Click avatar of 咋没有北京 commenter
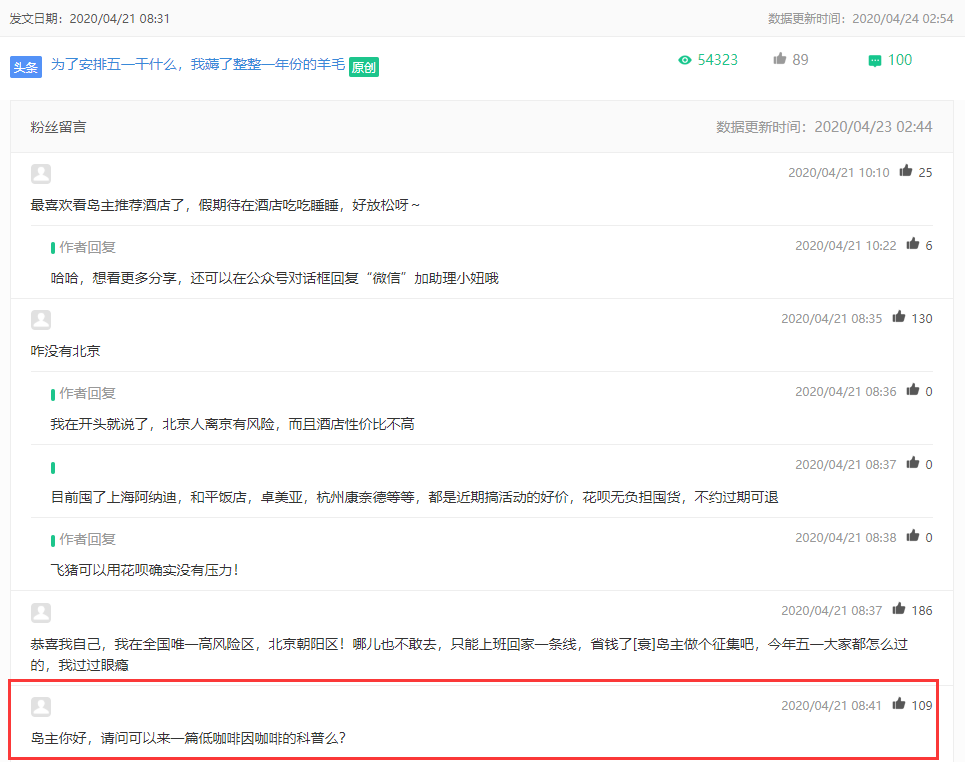 tap(41, 319)
